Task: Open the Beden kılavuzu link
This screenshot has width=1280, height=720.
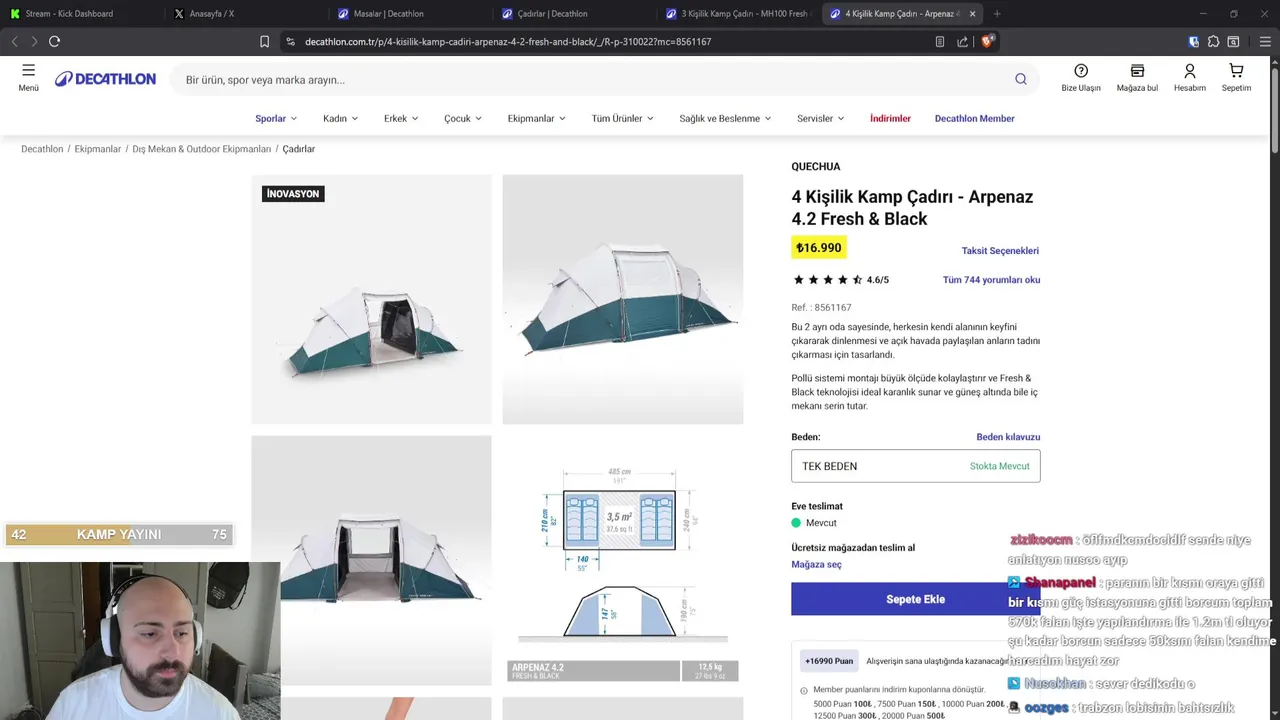Action: tap(1008, 437)
